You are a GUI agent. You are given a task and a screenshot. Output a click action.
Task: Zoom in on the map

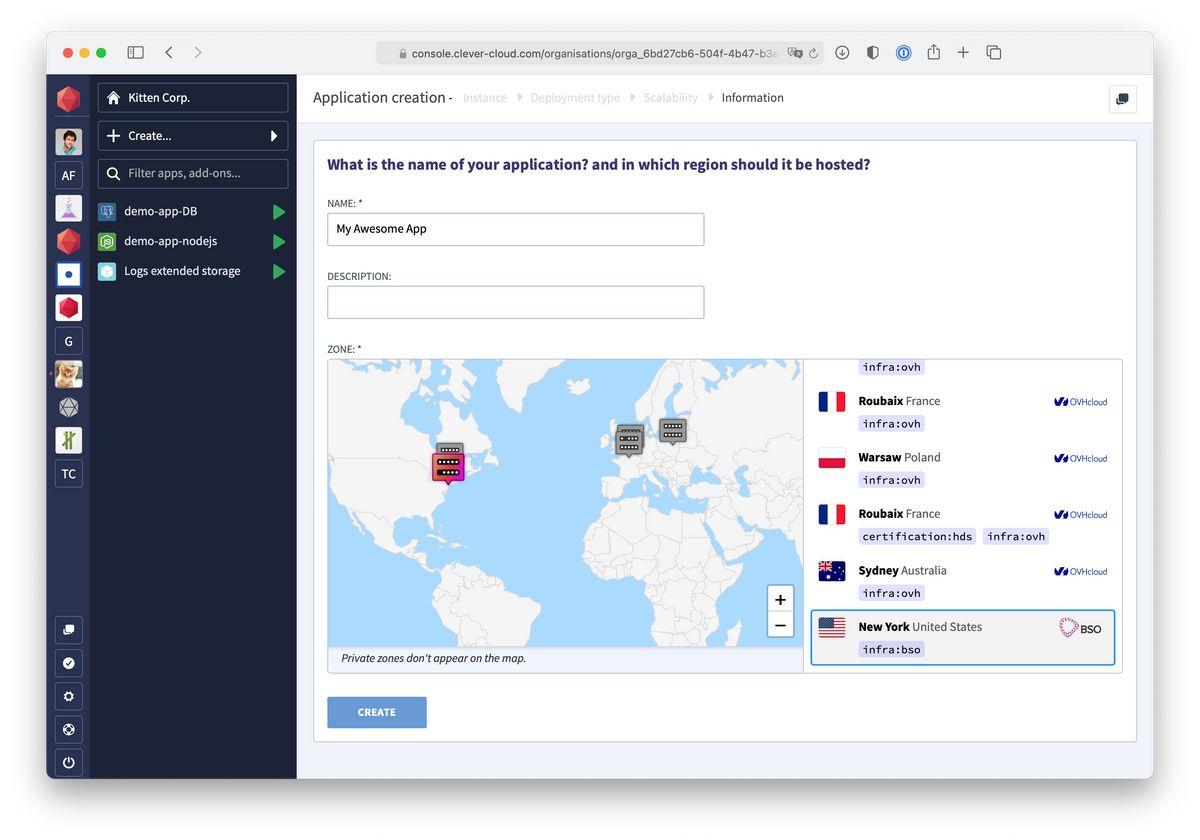click(780, 599)
